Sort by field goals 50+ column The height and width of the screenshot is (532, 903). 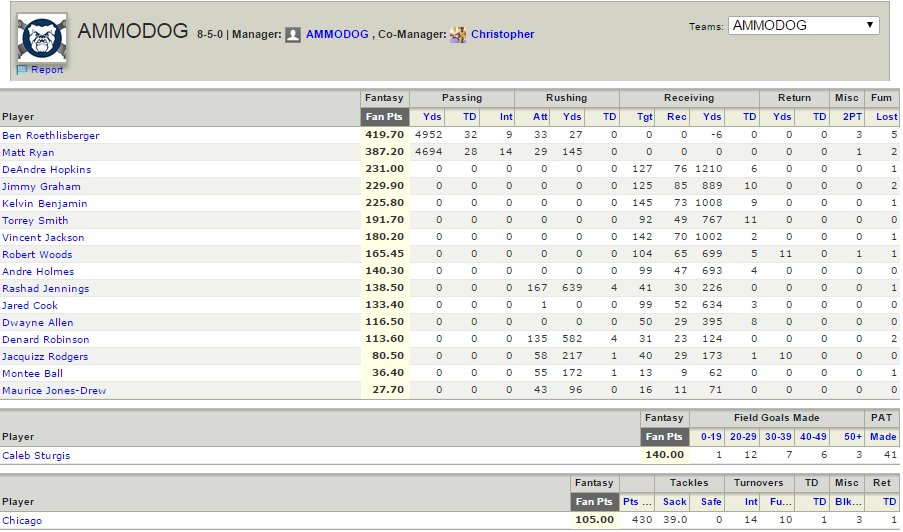pos(853,437)
